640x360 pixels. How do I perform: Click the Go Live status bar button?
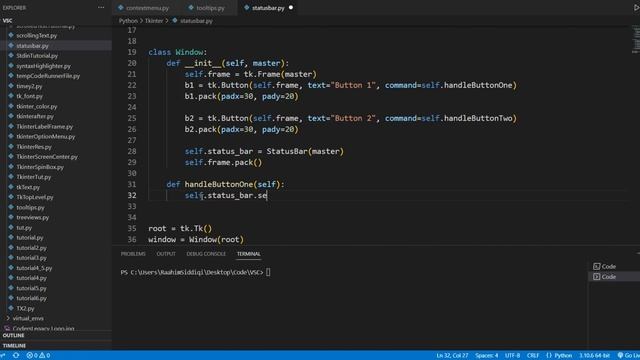point(629,356)
